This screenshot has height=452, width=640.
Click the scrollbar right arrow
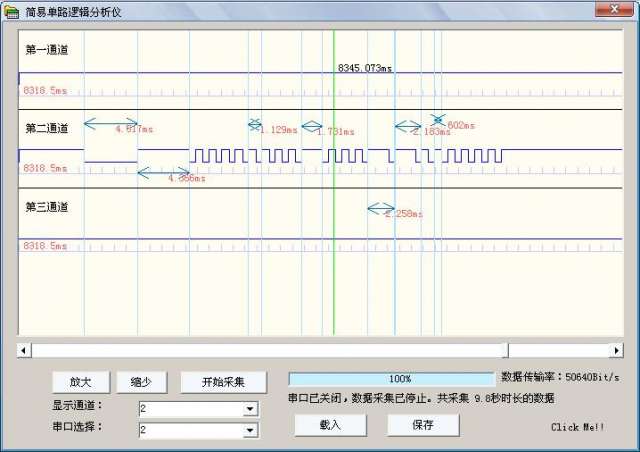click(x=616, y=350)
